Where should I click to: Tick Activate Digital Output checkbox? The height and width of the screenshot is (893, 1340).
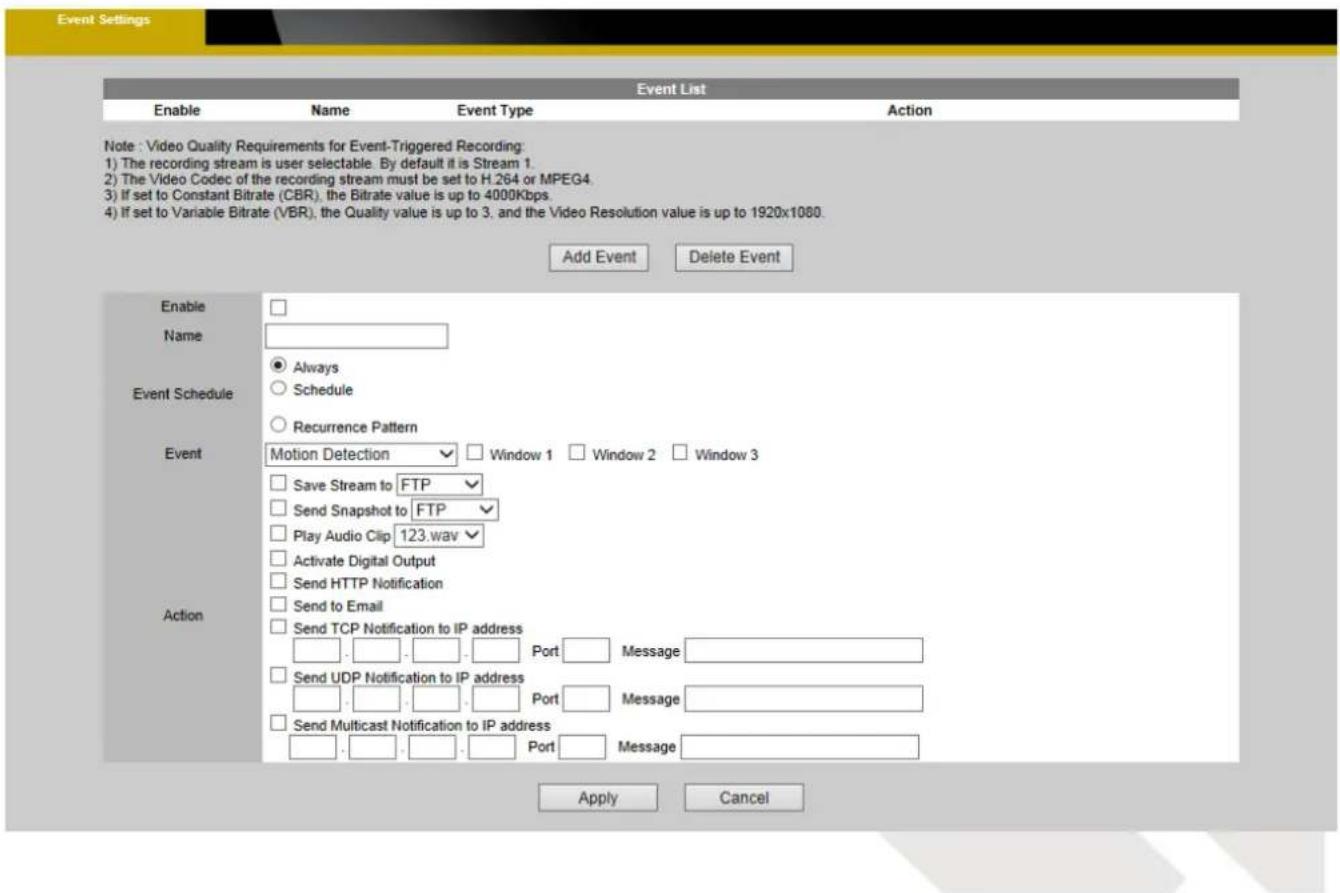pos(279,561)
